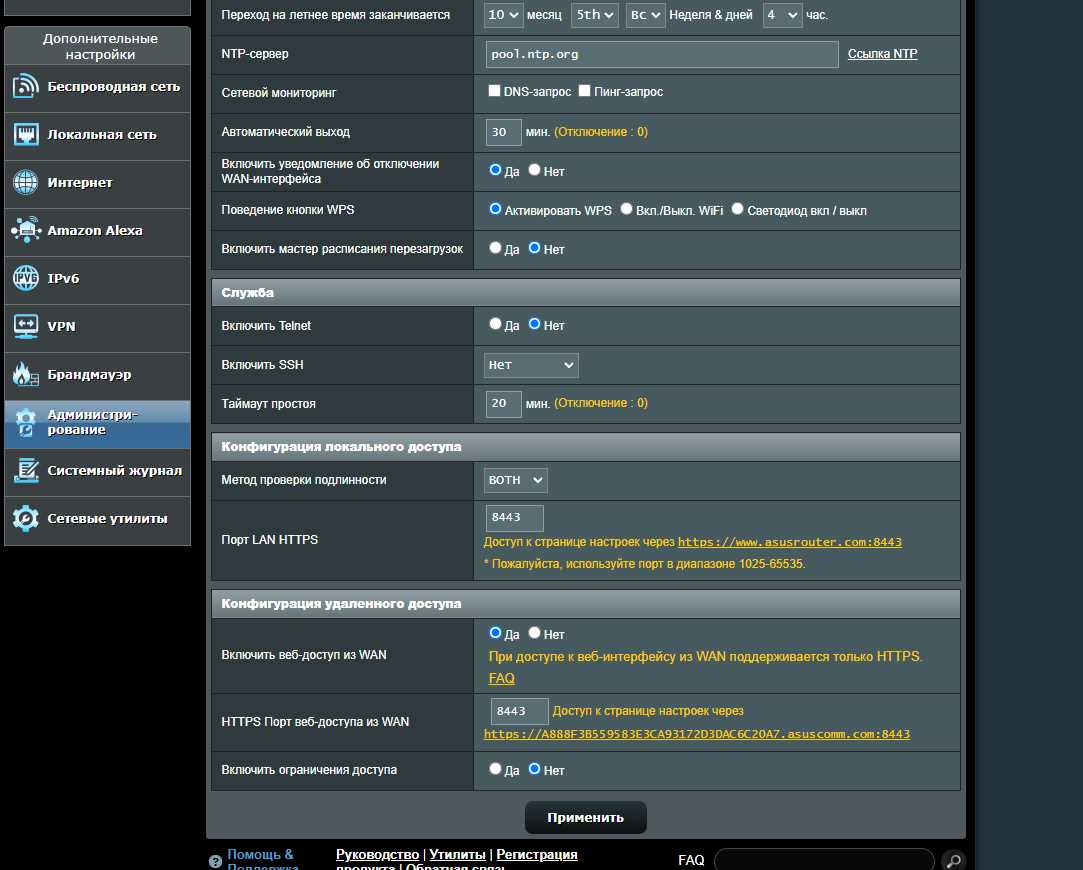This screenshot has width=1083, height=870.
Task: Open Беспроводная сеть settings page
Action: 97,88
